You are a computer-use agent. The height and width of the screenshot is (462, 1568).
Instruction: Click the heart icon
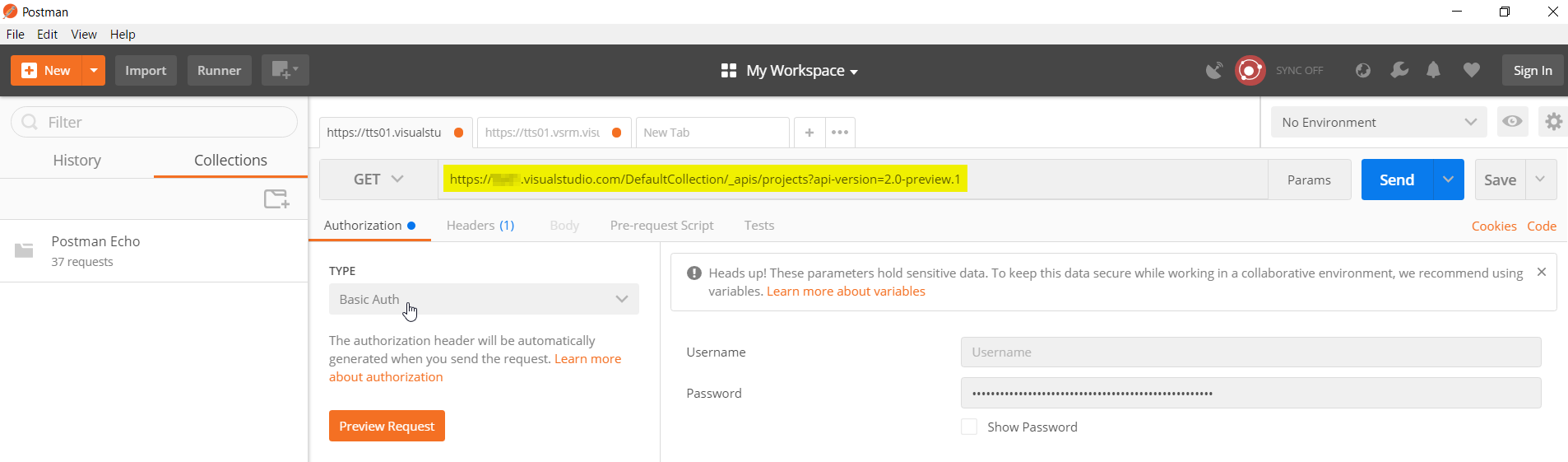click(x=1472, y=71)
